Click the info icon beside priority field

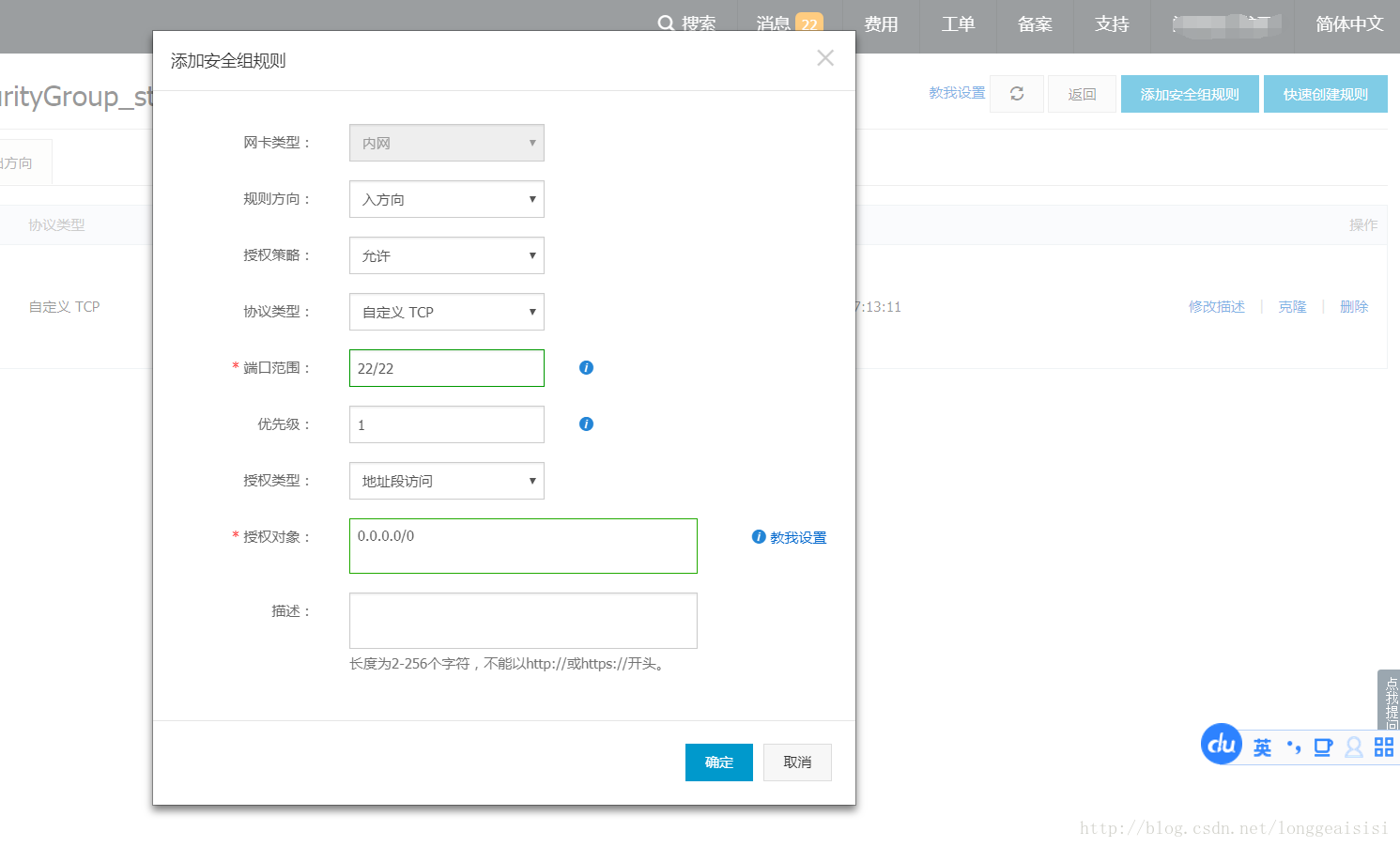[x=586, y=423]
